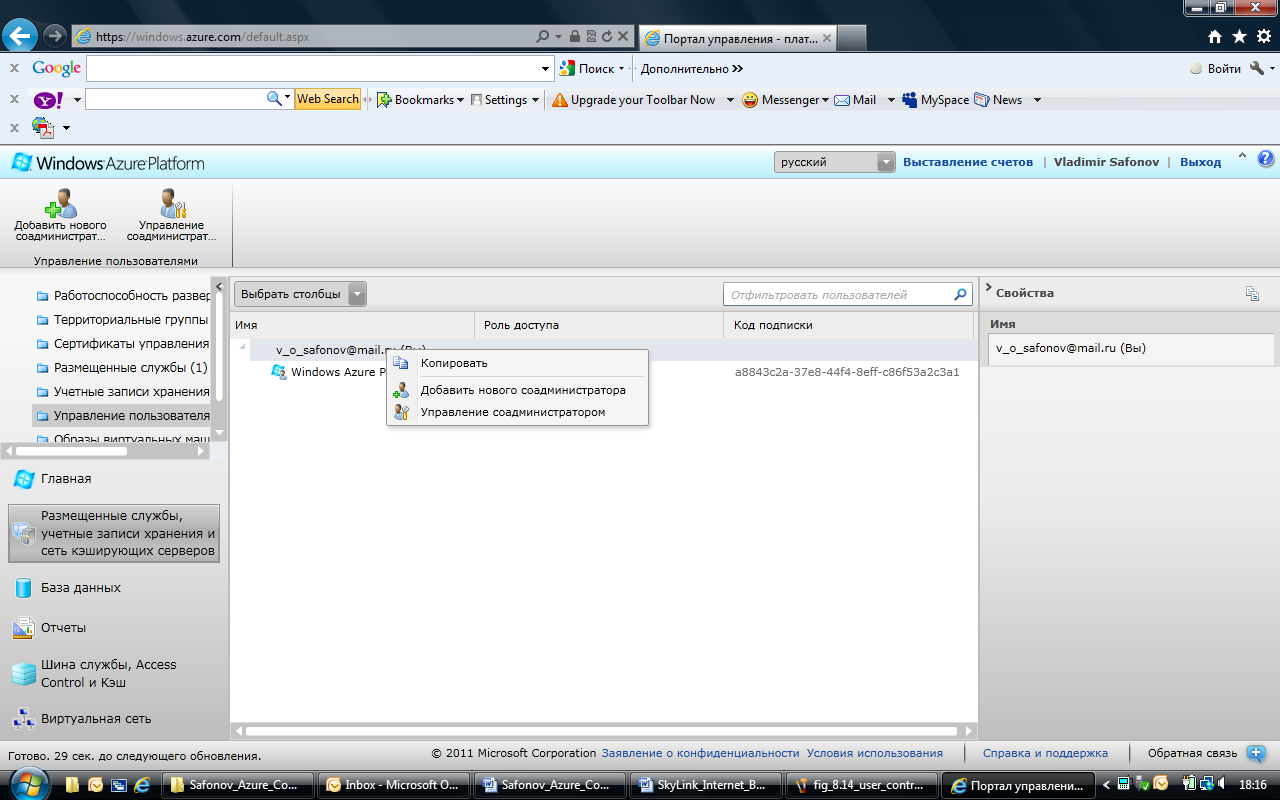Click the Выход link
The image size is (1280, 800).
[1200, 162]
